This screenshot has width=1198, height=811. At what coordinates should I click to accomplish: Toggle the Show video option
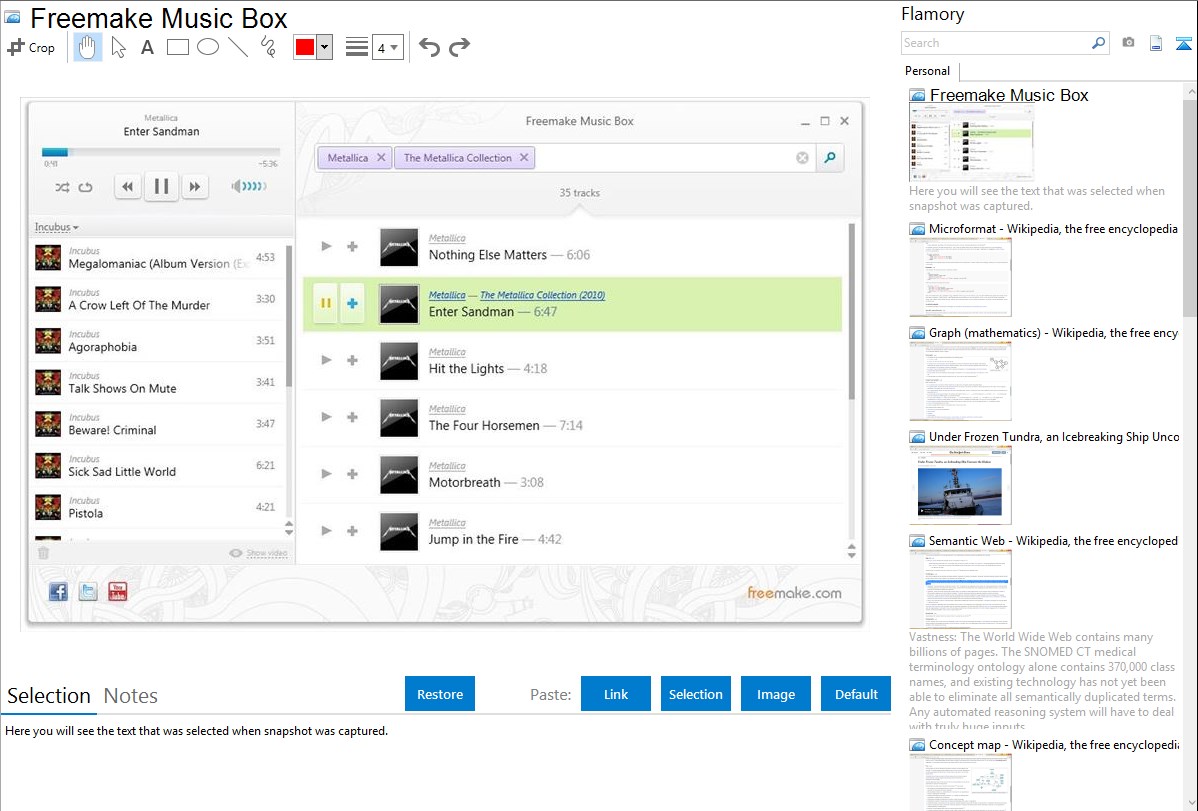[258, 553]
